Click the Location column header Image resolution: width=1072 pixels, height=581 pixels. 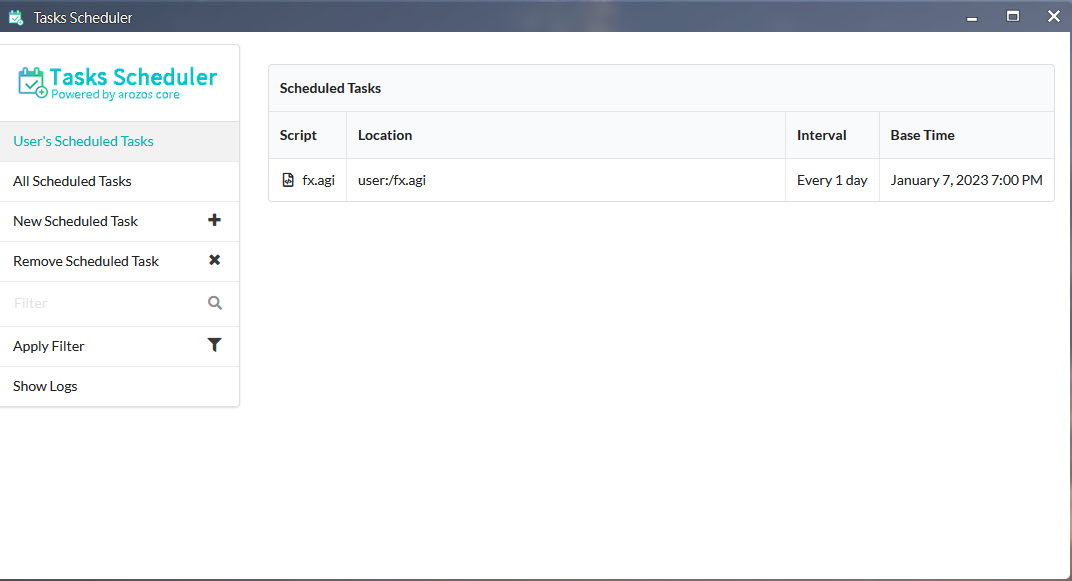tap(385, 135)
